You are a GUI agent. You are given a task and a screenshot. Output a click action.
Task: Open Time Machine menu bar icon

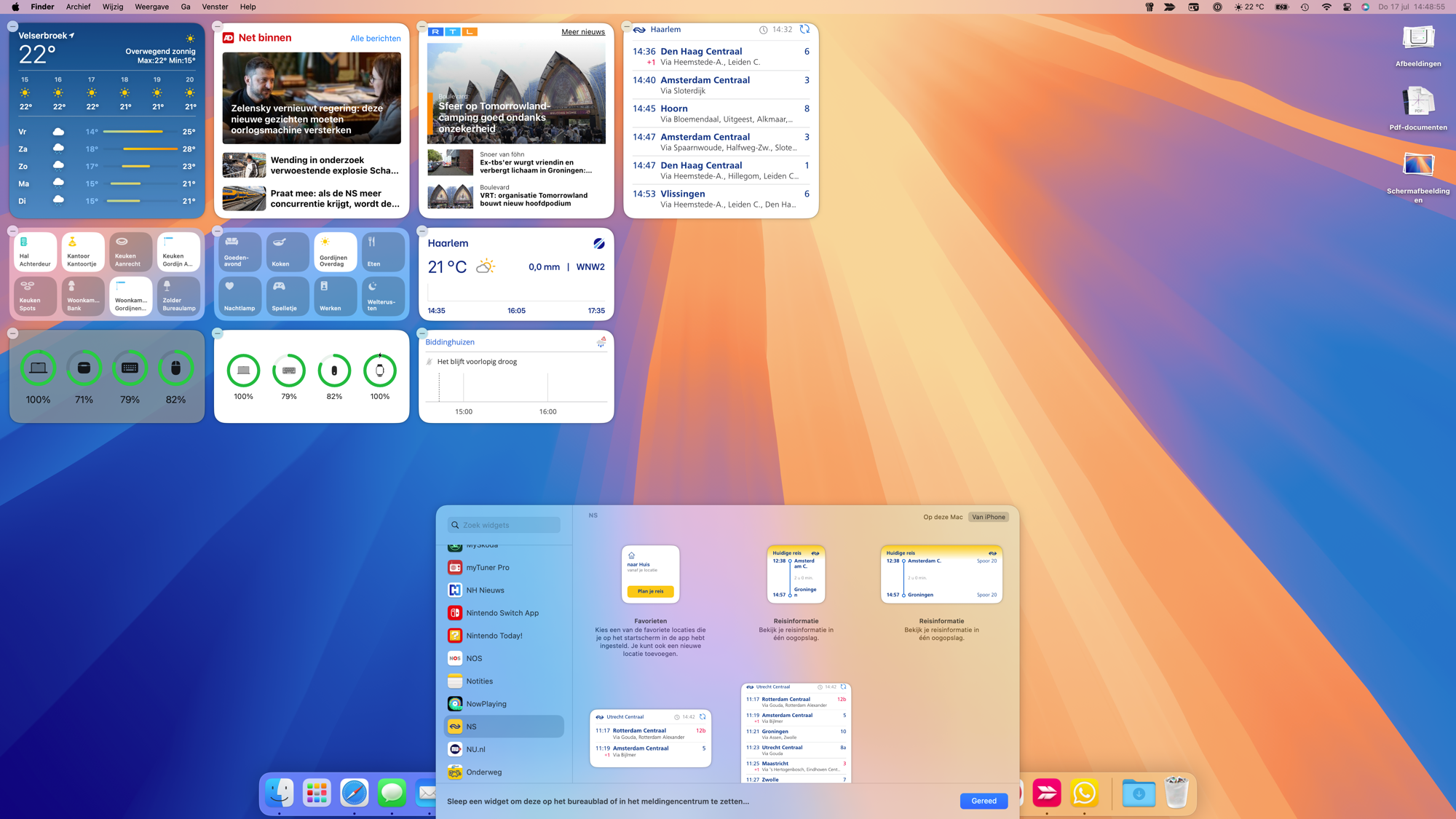tap(1305, 7)
